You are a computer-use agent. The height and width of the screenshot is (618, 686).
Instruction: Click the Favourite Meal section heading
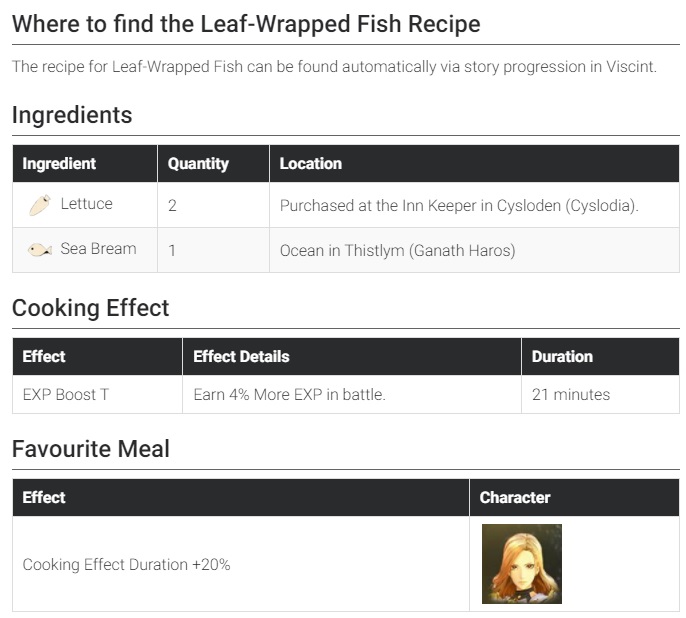click(91, 449)
